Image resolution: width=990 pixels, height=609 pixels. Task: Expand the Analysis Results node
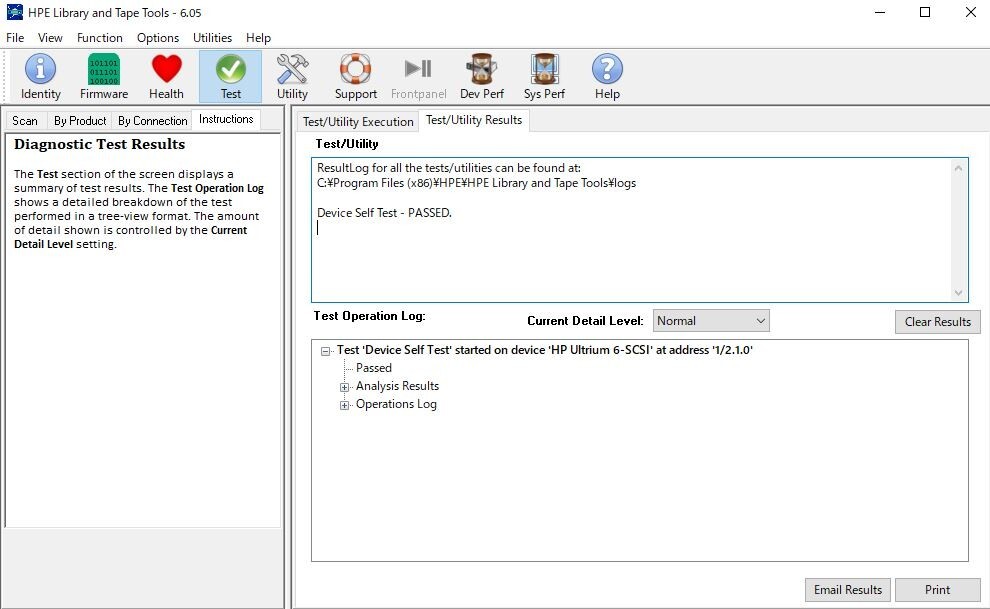click(344, 387)
